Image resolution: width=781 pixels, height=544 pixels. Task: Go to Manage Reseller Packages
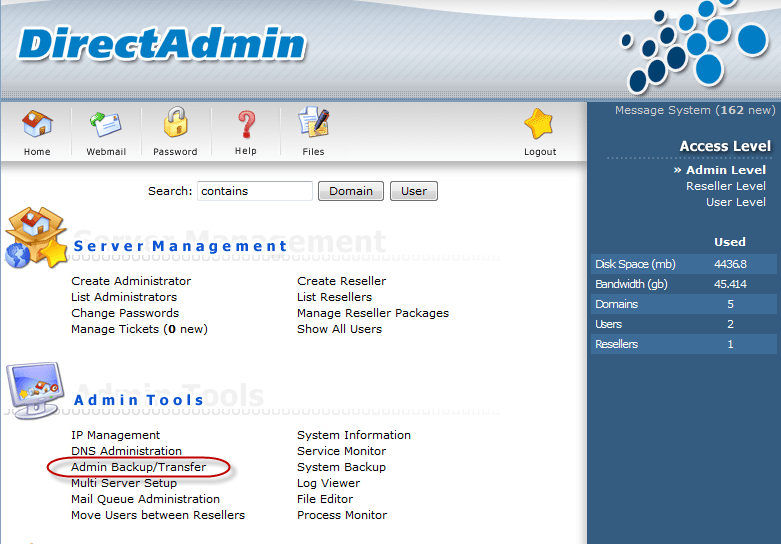click(372, 313)
